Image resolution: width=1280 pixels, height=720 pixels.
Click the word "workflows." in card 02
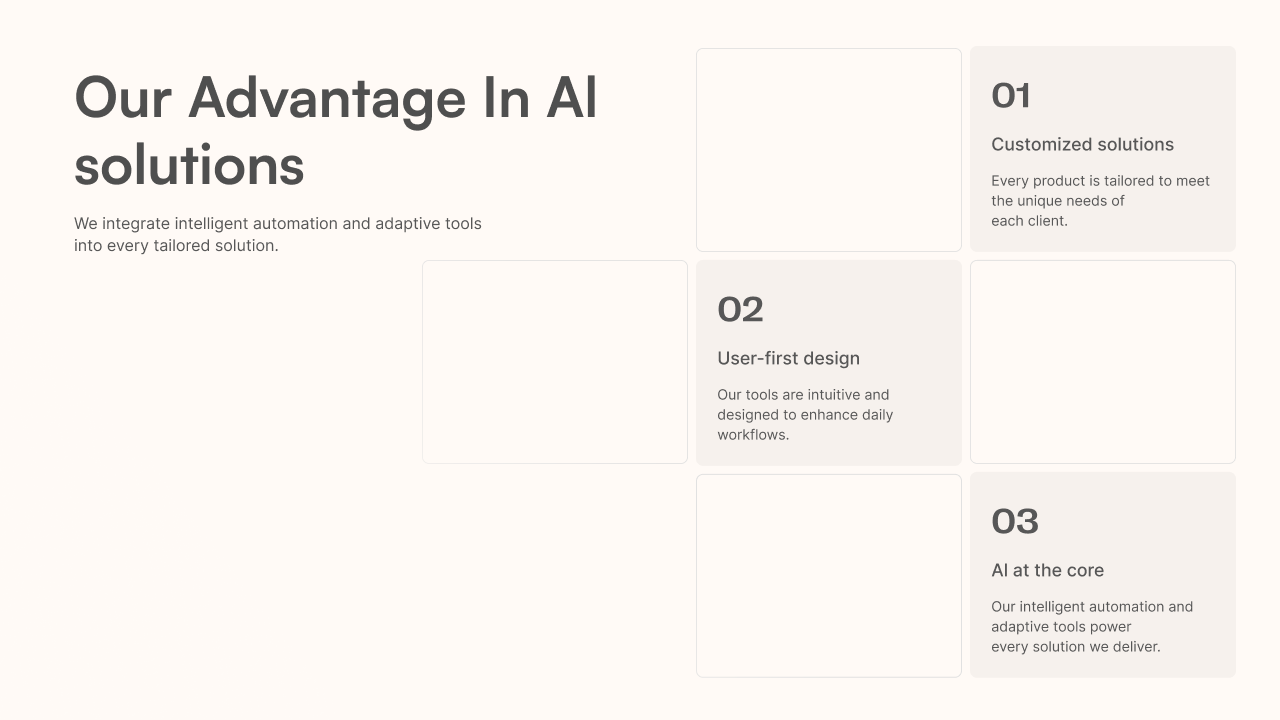click(x=753, y=435)
